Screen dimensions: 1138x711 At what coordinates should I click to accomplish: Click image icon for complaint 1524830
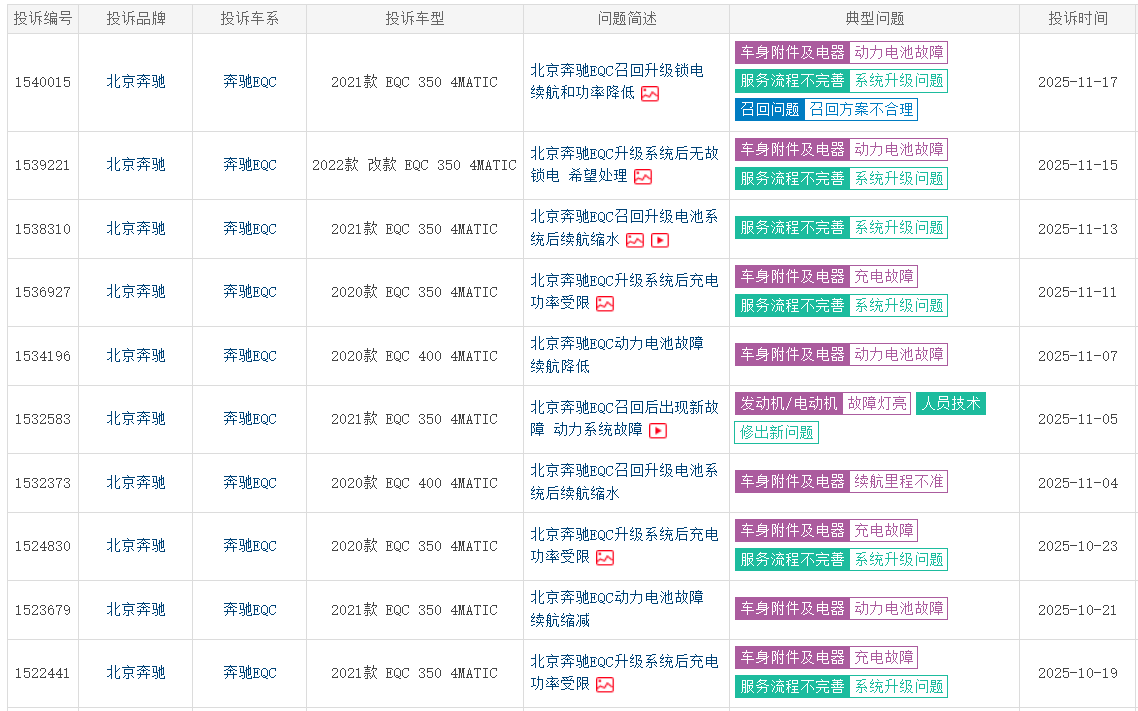605,557
